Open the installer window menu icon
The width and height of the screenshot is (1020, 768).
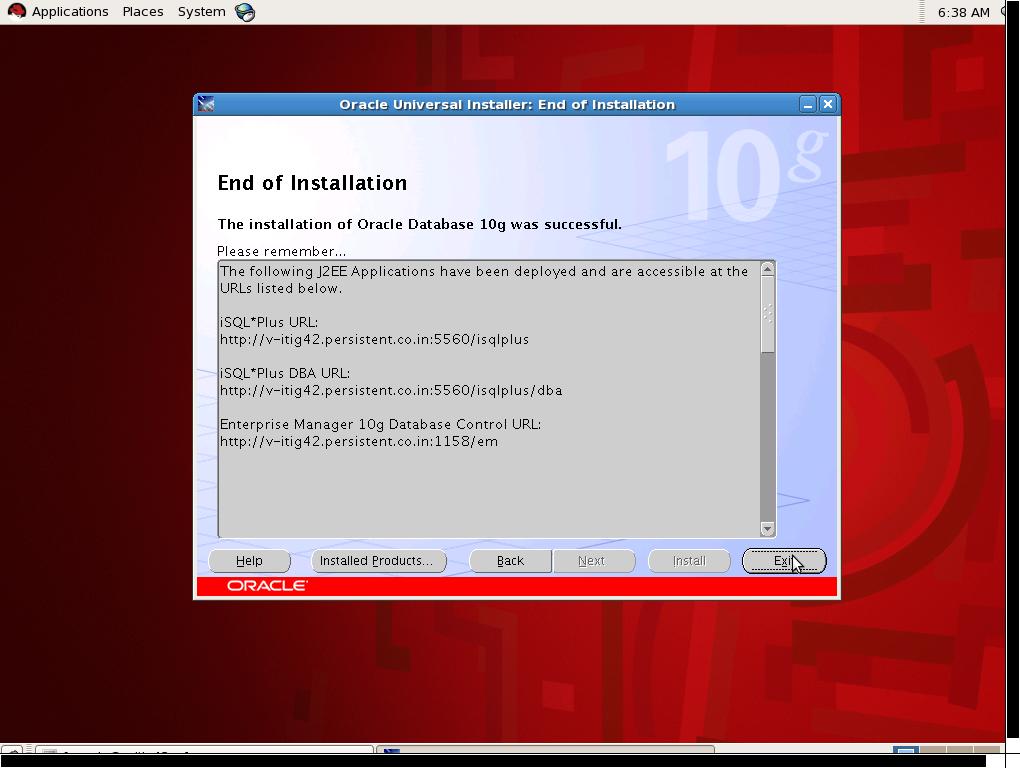point(206,104)
